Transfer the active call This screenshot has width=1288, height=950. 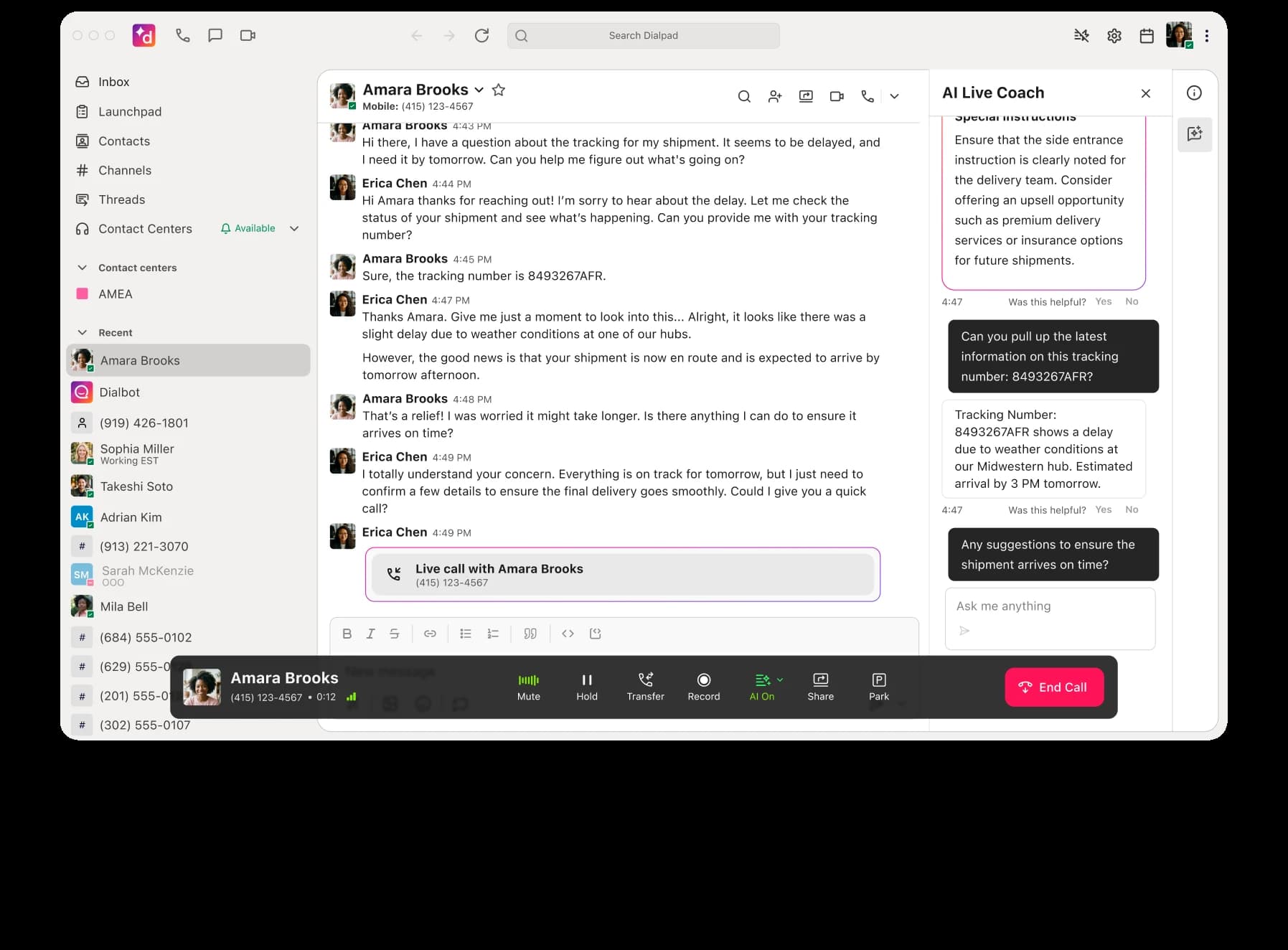point(646,687)
